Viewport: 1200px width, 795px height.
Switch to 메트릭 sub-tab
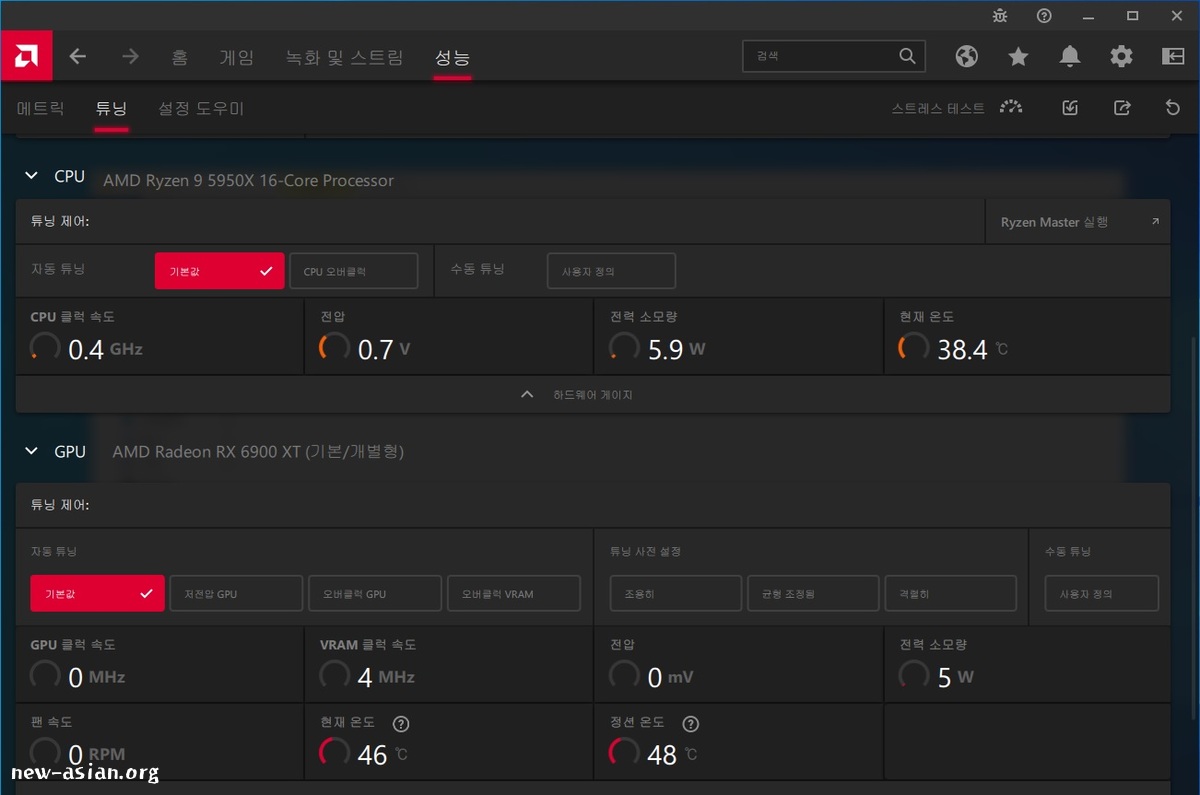[x=41, y=108]
